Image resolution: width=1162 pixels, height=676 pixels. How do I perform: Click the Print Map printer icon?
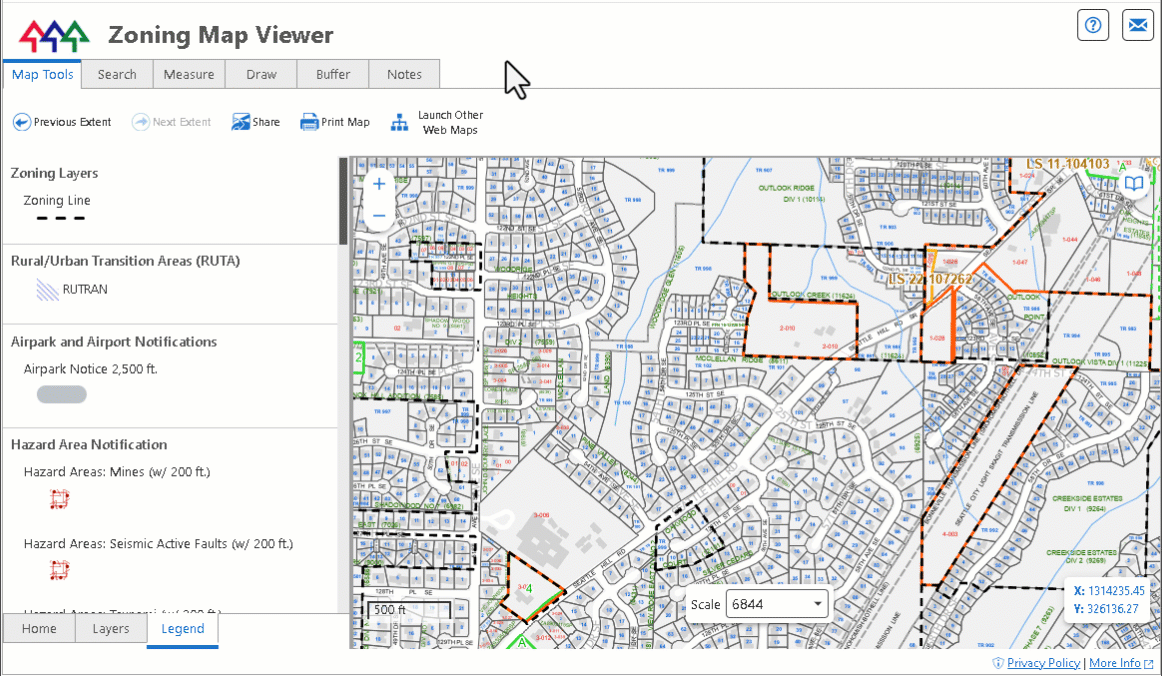[309, 122]
